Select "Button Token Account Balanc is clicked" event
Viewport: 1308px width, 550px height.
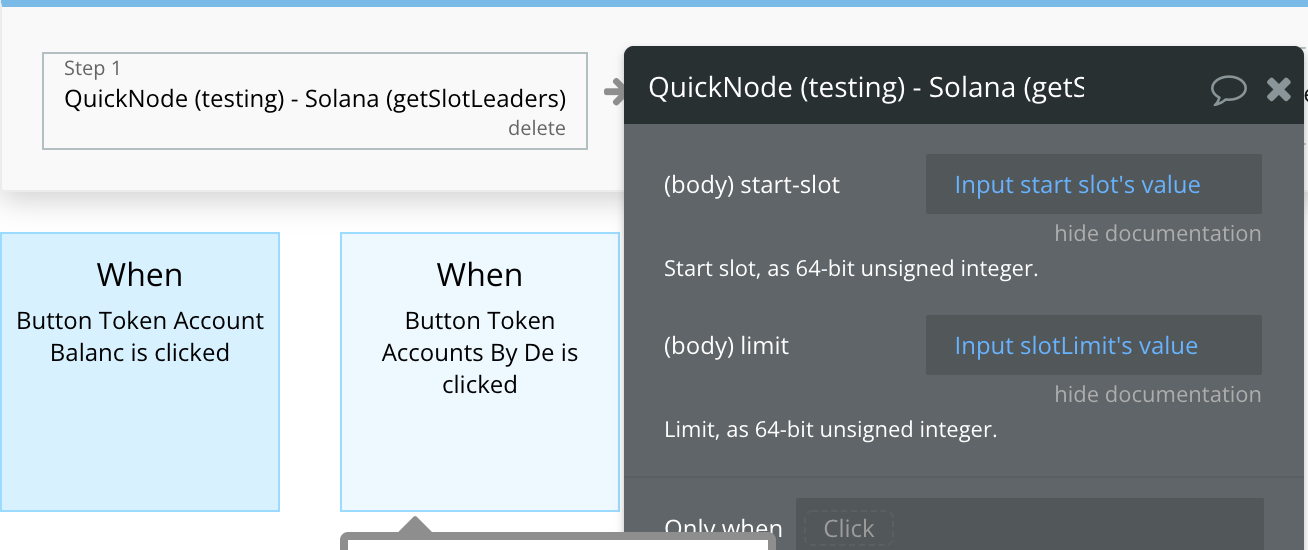coord(140,372)
